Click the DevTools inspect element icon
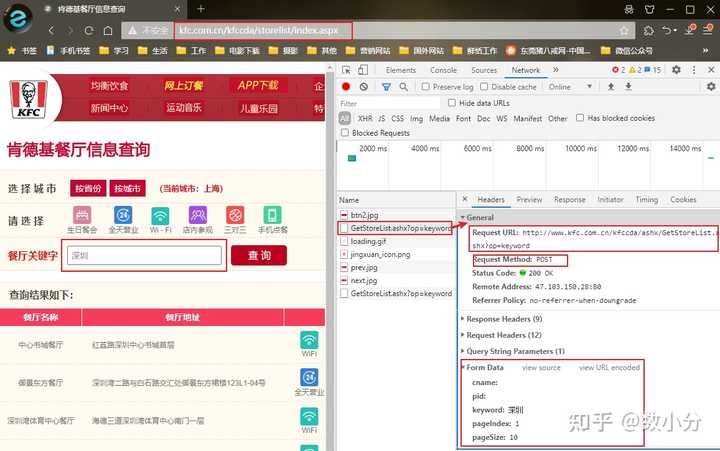Viewport: 720px width, 451px height. point(346,70)
